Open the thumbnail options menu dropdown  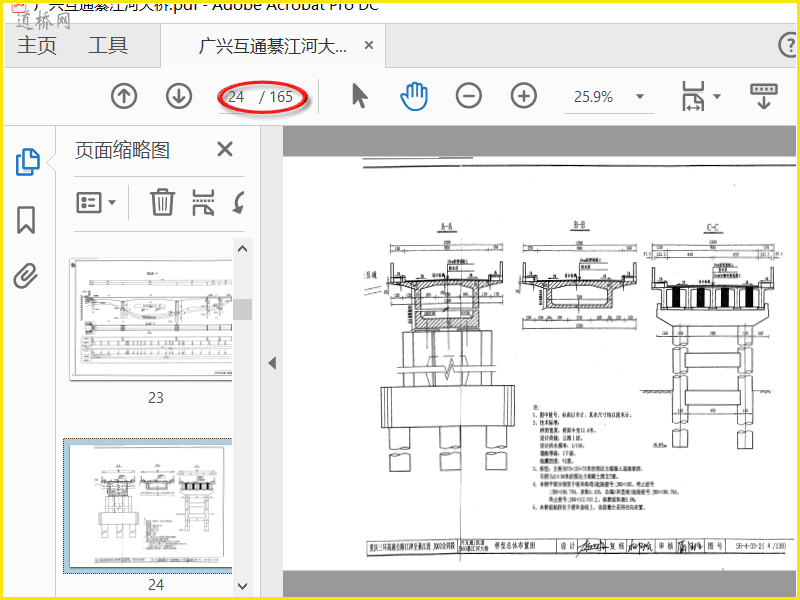96,203
